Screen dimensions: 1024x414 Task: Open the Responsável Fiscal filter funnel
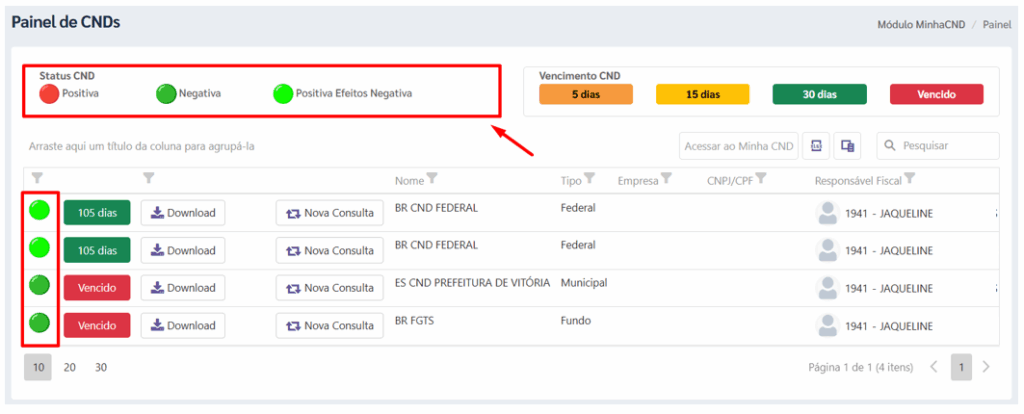point(910,179)
